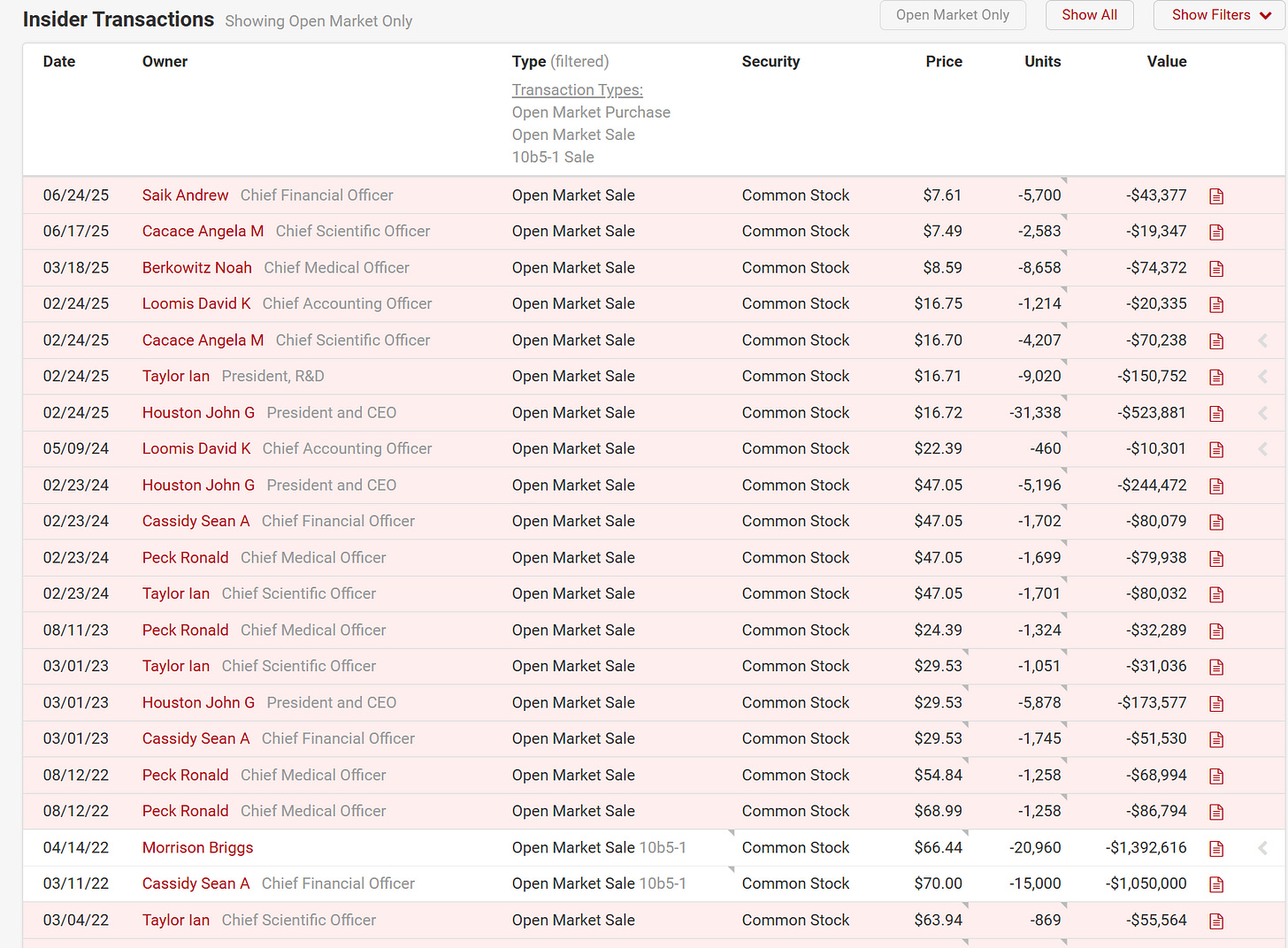The height and width of the screenshot is (948, 1288).
Task: Follow the Transaction Types link
Action: click(x=578, y=90)
